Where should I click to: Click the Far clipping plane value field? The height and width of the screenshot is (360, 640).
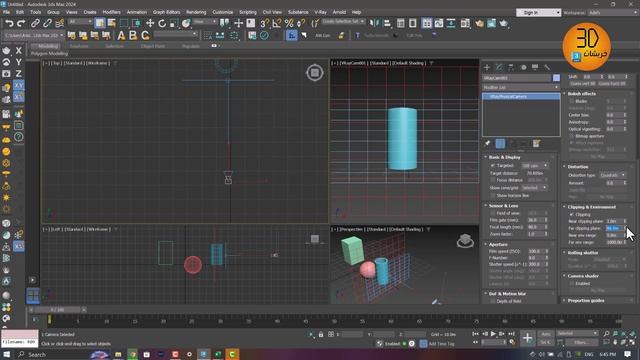click(x=614, y=228)
